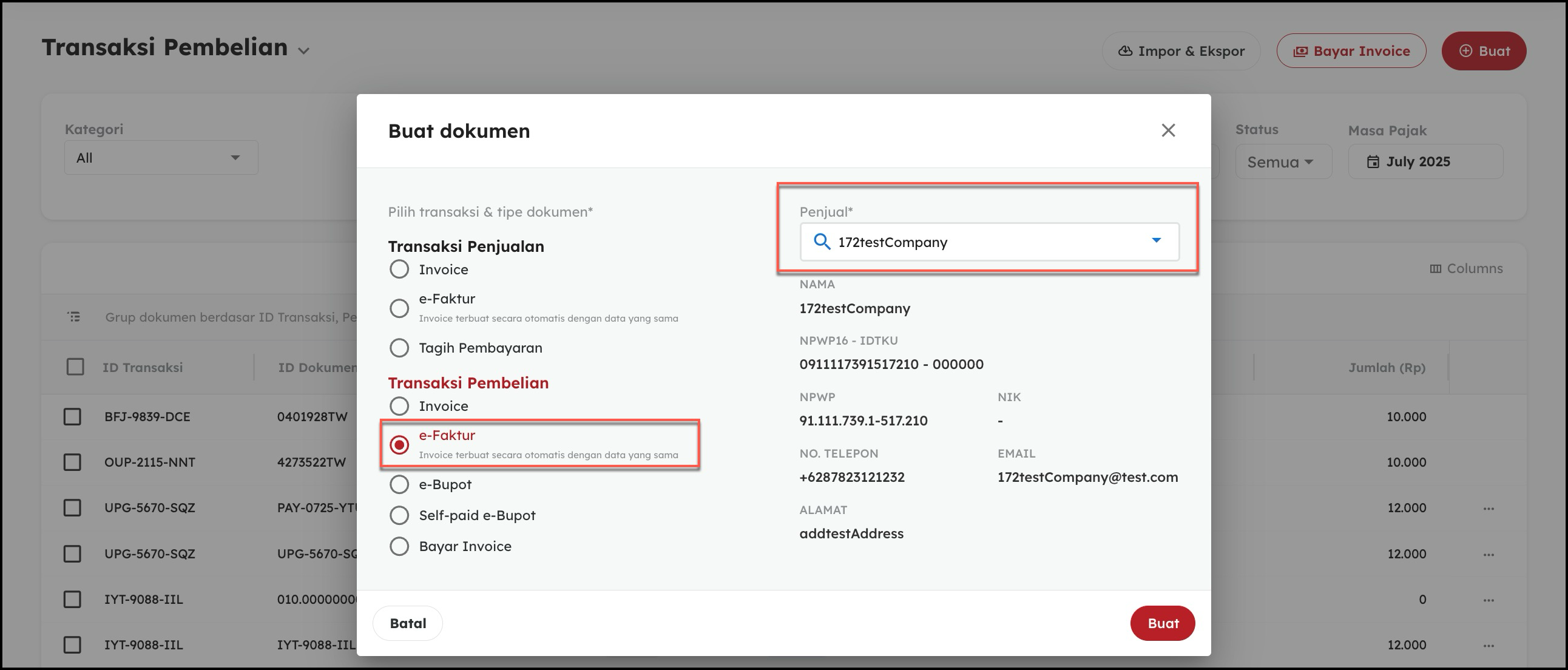Select Invoice under Transaksi Penjualan
Viewport: 1568px width, 670px height.
[x=399, y=269]
